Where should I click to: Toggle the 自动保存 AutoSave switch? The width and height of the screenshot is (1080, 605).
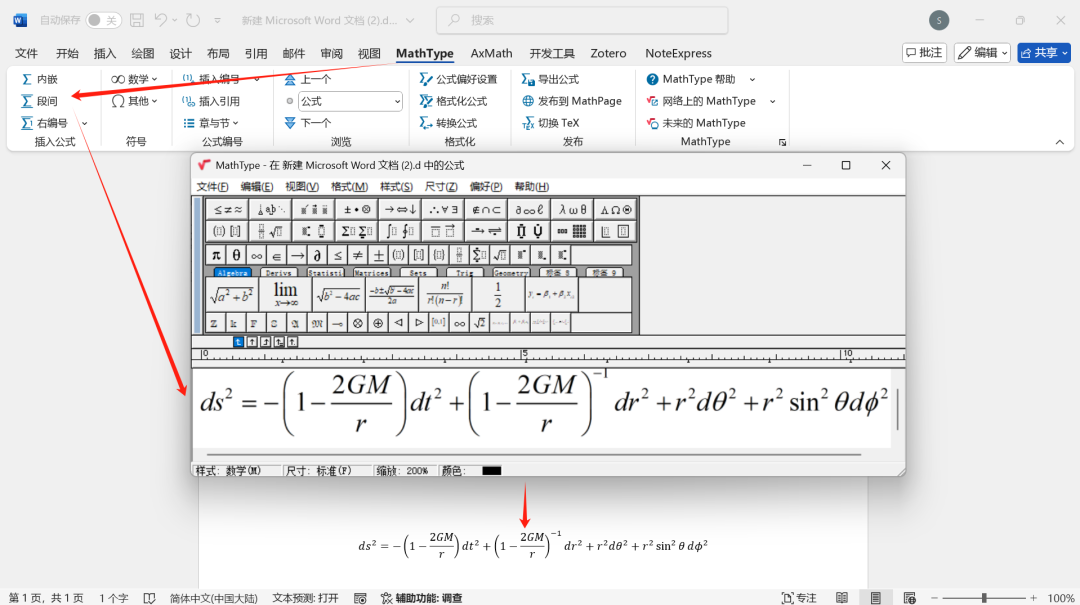[x=103, y=20]
